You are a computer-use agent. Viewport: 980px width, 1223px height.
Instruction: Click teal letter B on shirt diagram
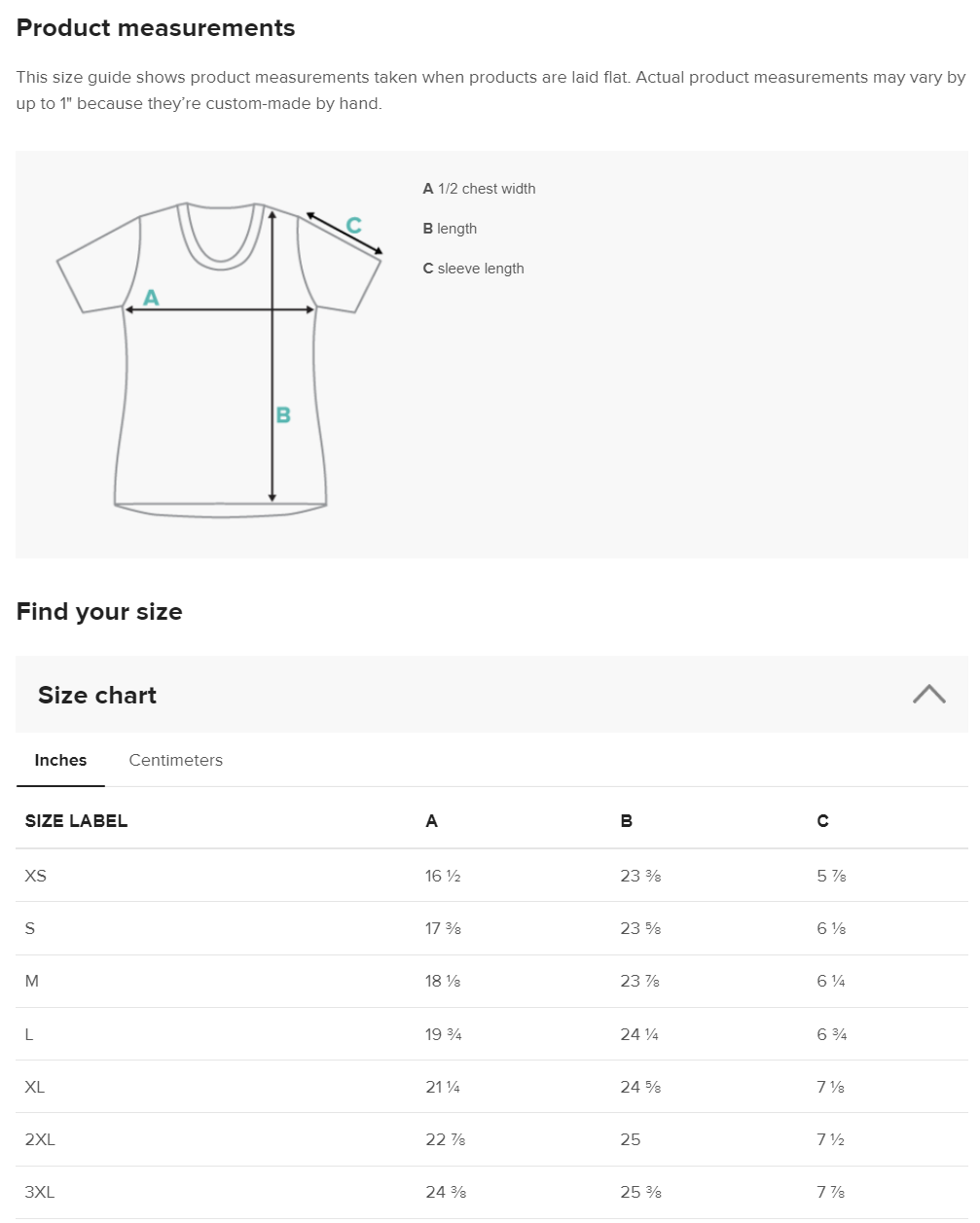(x=283, y=415)
